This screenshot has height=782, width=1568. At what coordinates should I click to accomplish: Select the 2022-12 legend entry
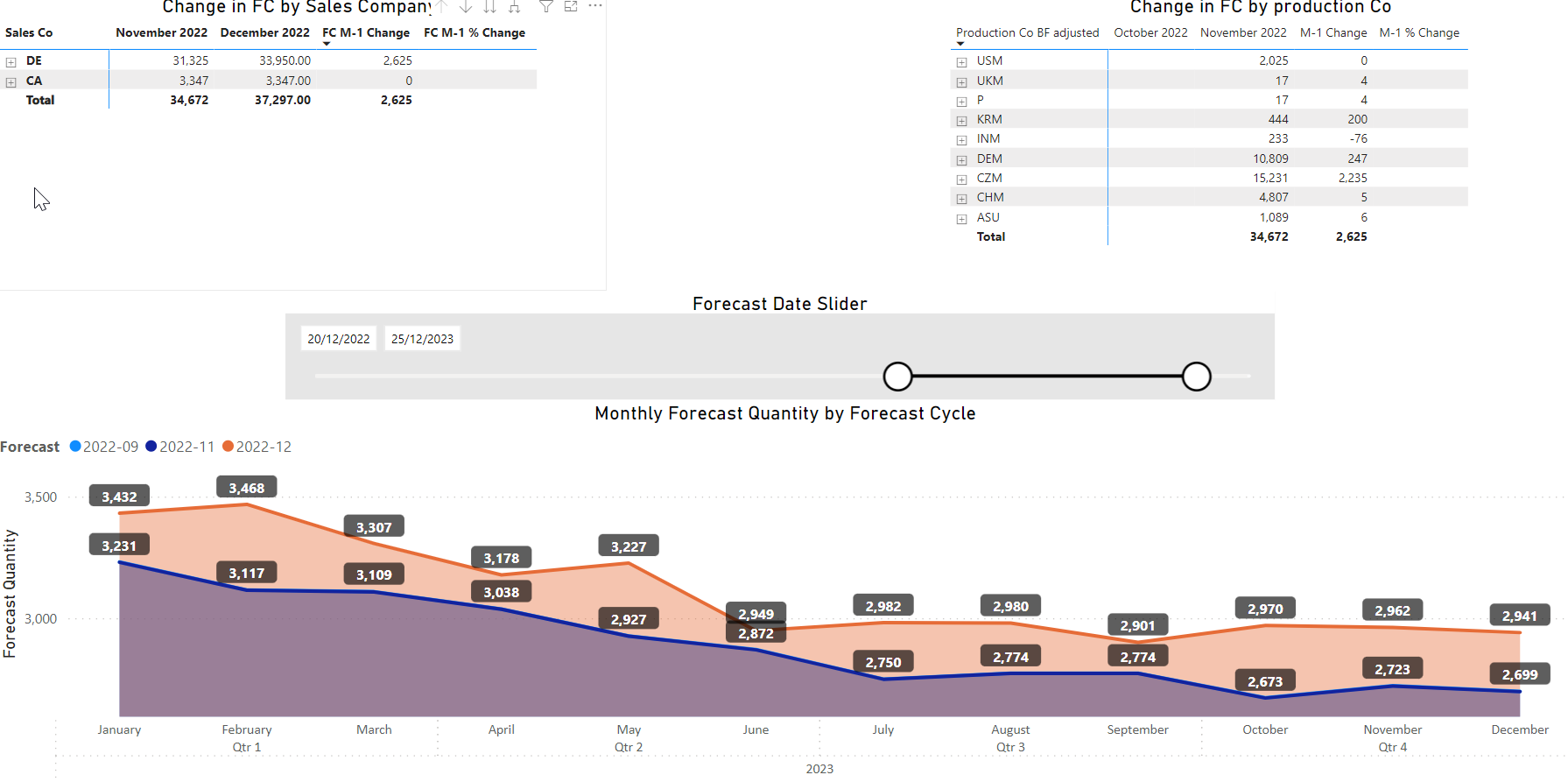[x=257, y=447]
